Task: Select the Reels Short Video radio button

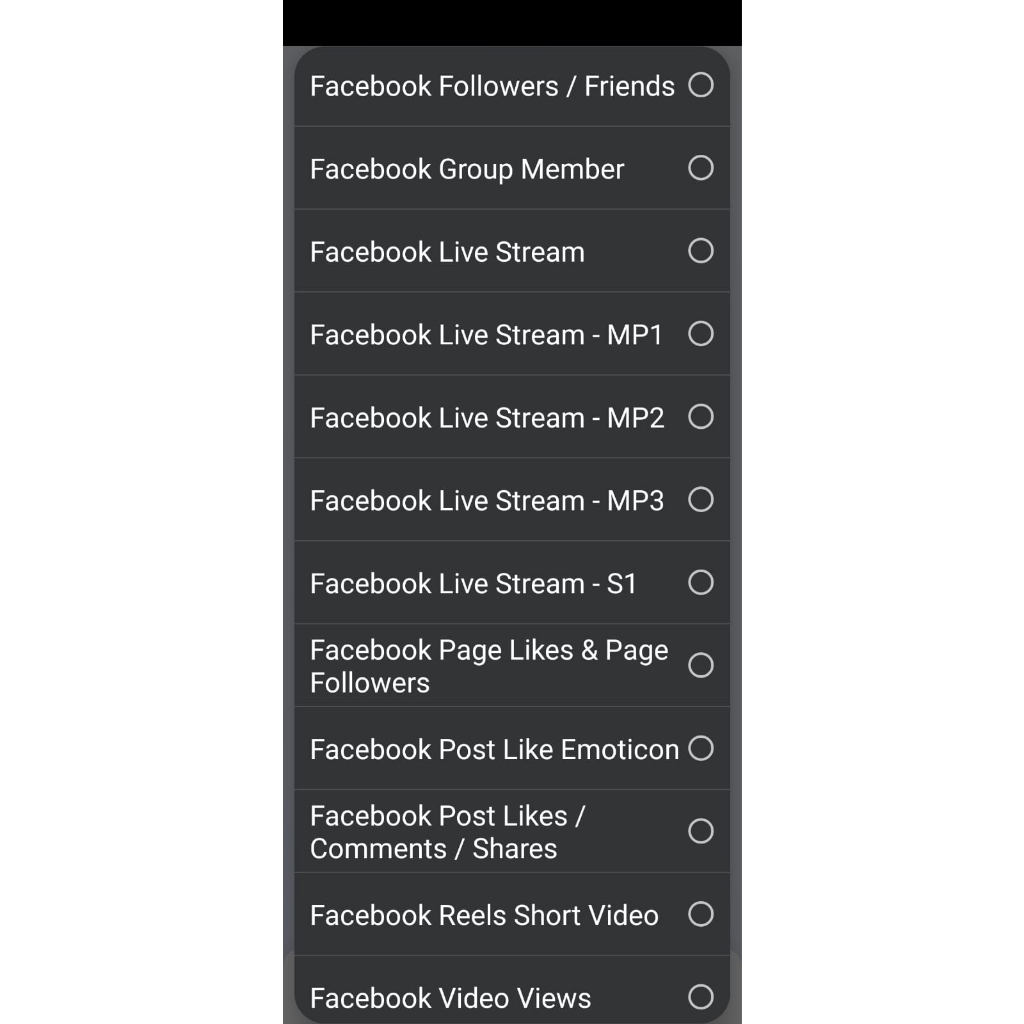Action: 701,915
